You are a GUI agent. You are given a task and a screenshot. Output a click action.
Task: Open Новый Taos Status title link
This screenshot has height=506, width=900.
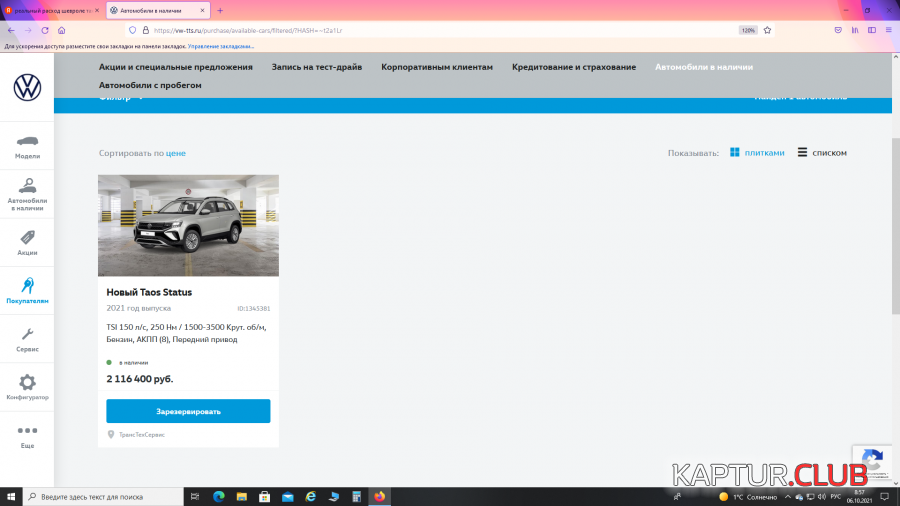point(149,292)
